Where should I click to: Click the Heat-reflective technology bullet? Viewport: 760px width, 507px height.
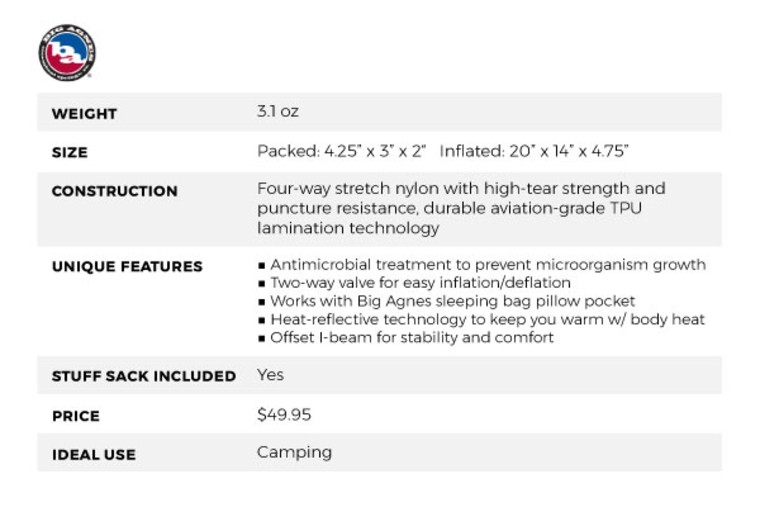tap(487, 319)
